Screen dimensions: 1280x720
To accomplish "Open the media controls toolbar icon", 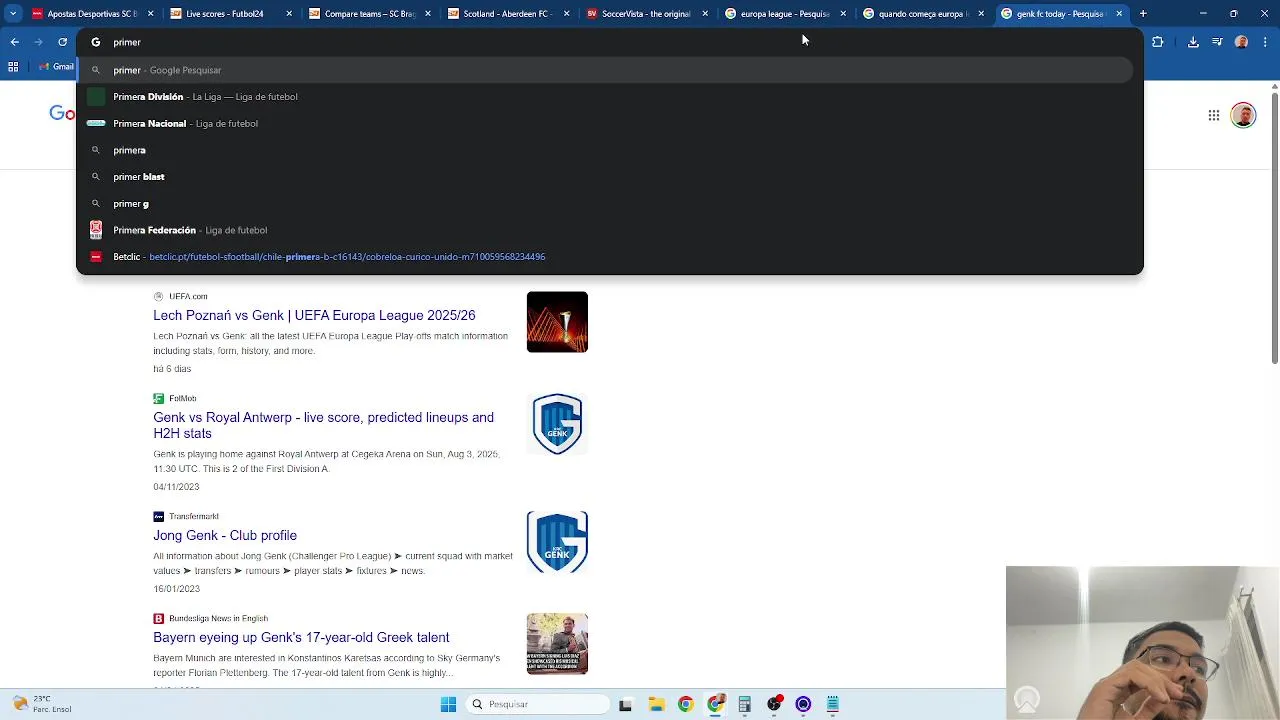I will tap(1217, 42).
